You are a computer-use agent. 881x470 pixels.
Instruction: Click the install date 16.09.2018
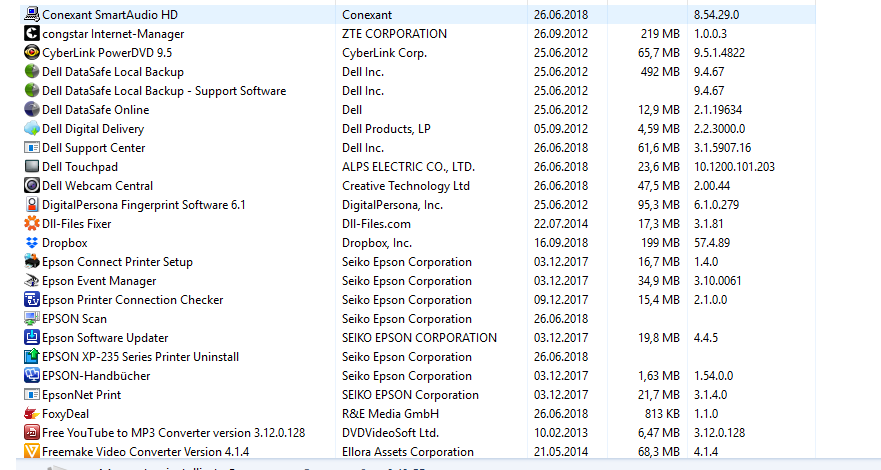(561, 243)
